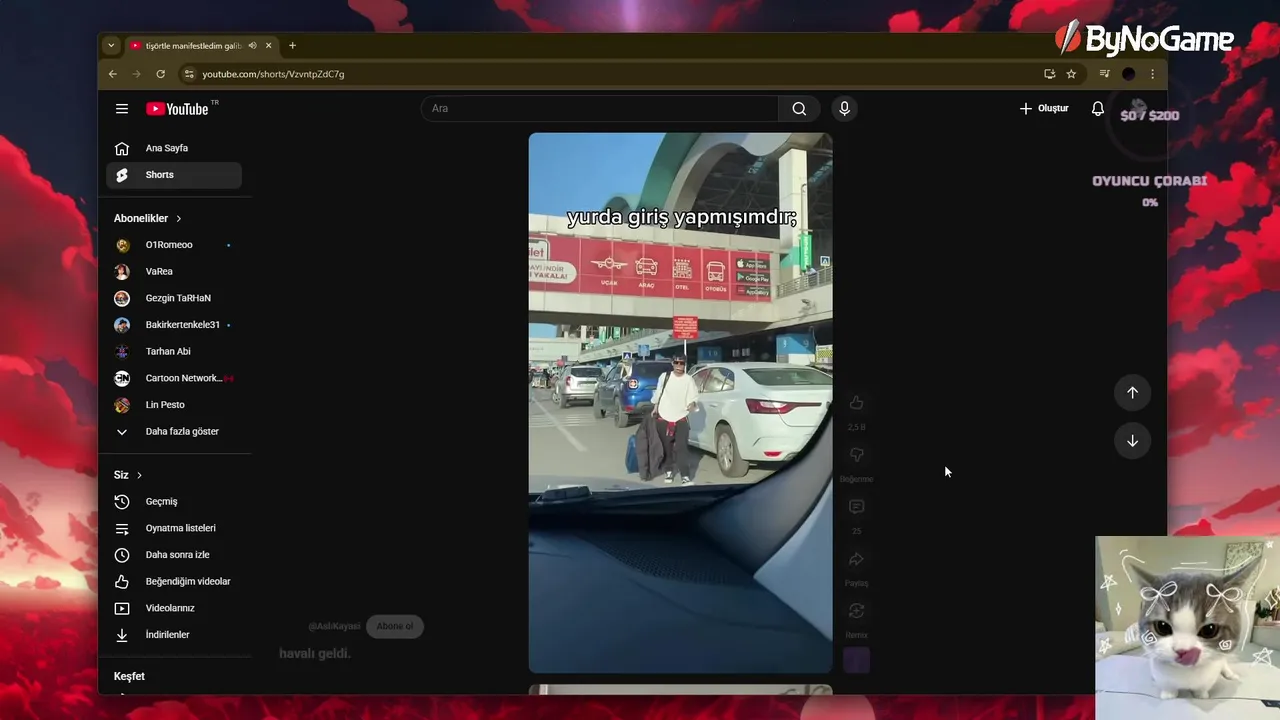Screen dimensions: 1280x720
Task: Expand the Siz section
Action: point(128,475)
